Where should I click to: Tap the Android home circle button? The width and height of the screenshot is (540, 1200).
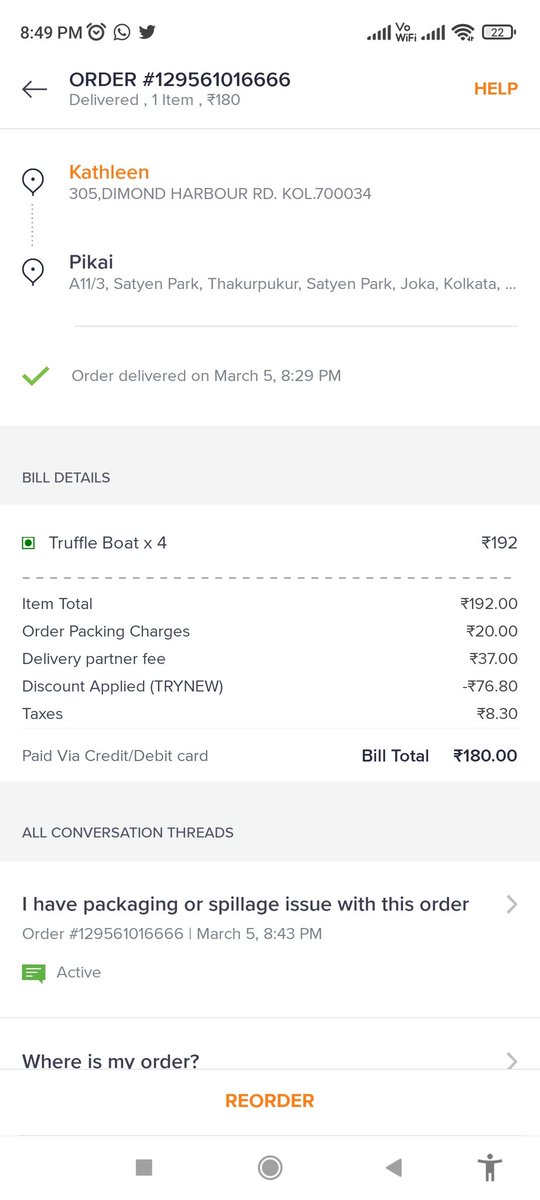tap(269, 1167)
